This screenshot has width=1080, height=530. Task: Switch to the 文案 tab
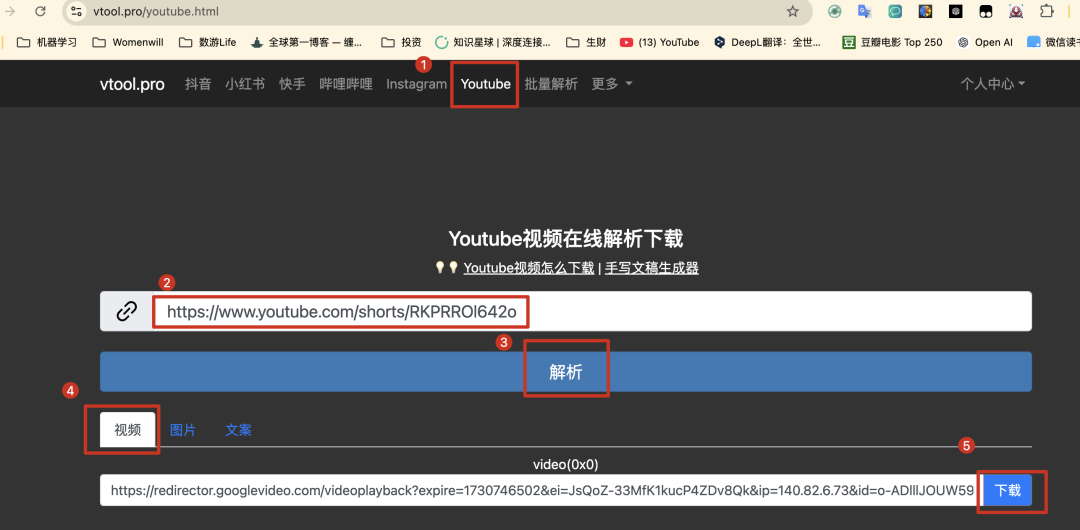pos(238,430)
